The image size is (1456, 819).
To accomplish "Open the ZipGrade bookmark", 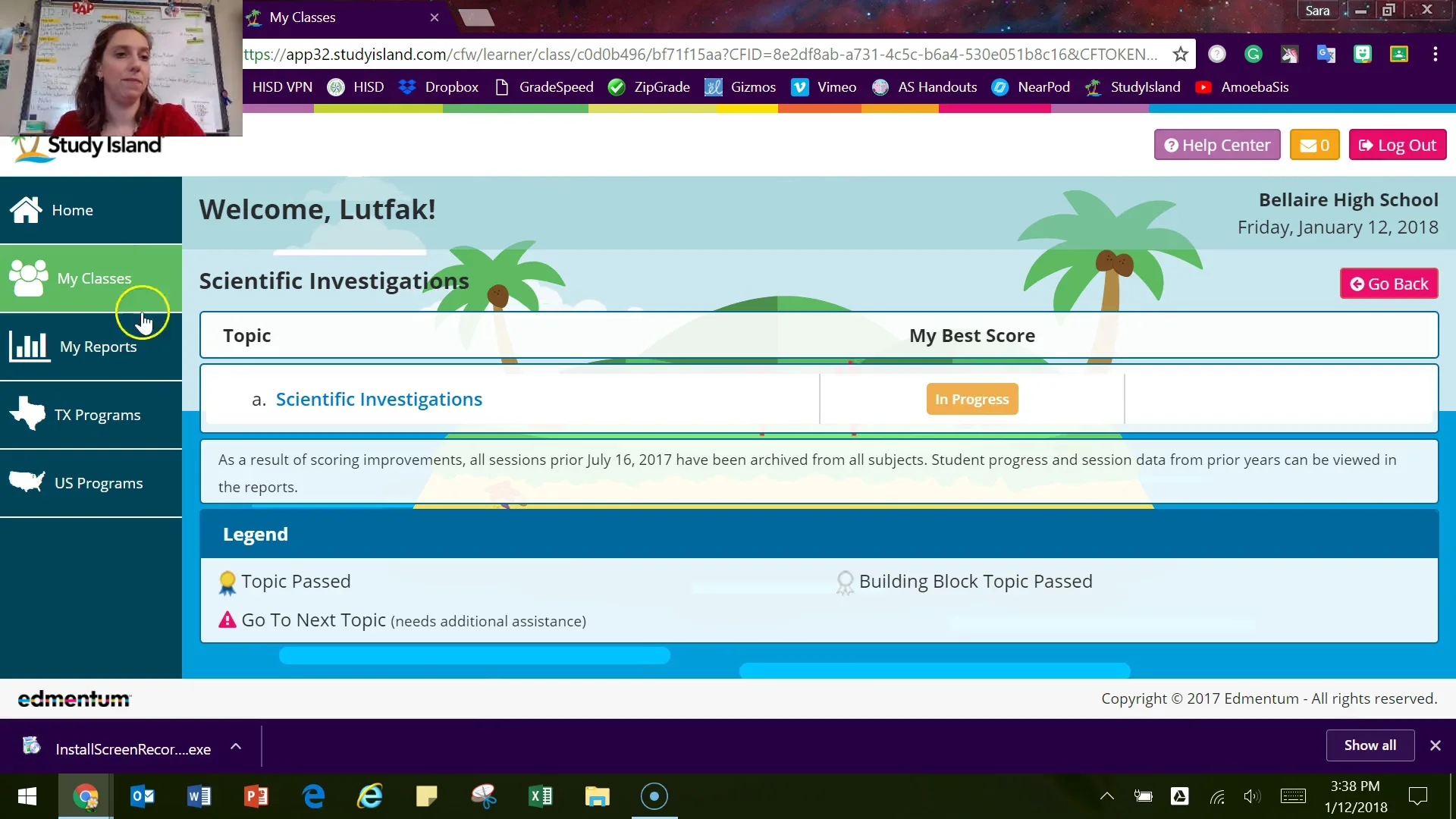I will (650, 87).
